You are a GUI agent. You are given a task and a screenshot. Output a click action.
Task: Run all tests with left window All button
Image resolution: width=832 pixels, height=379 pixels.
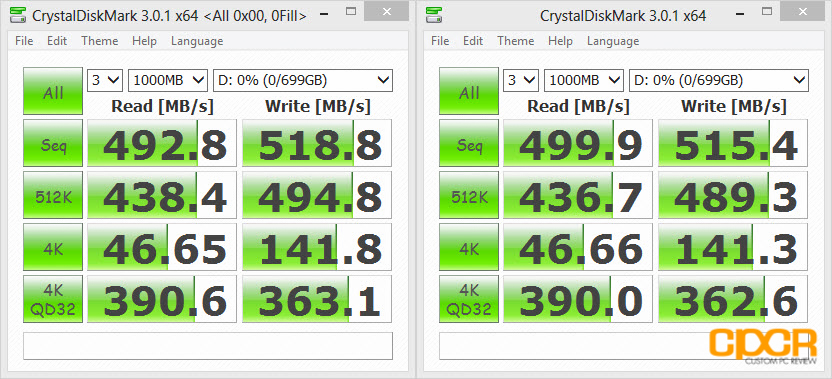click(x=53, y=91)
